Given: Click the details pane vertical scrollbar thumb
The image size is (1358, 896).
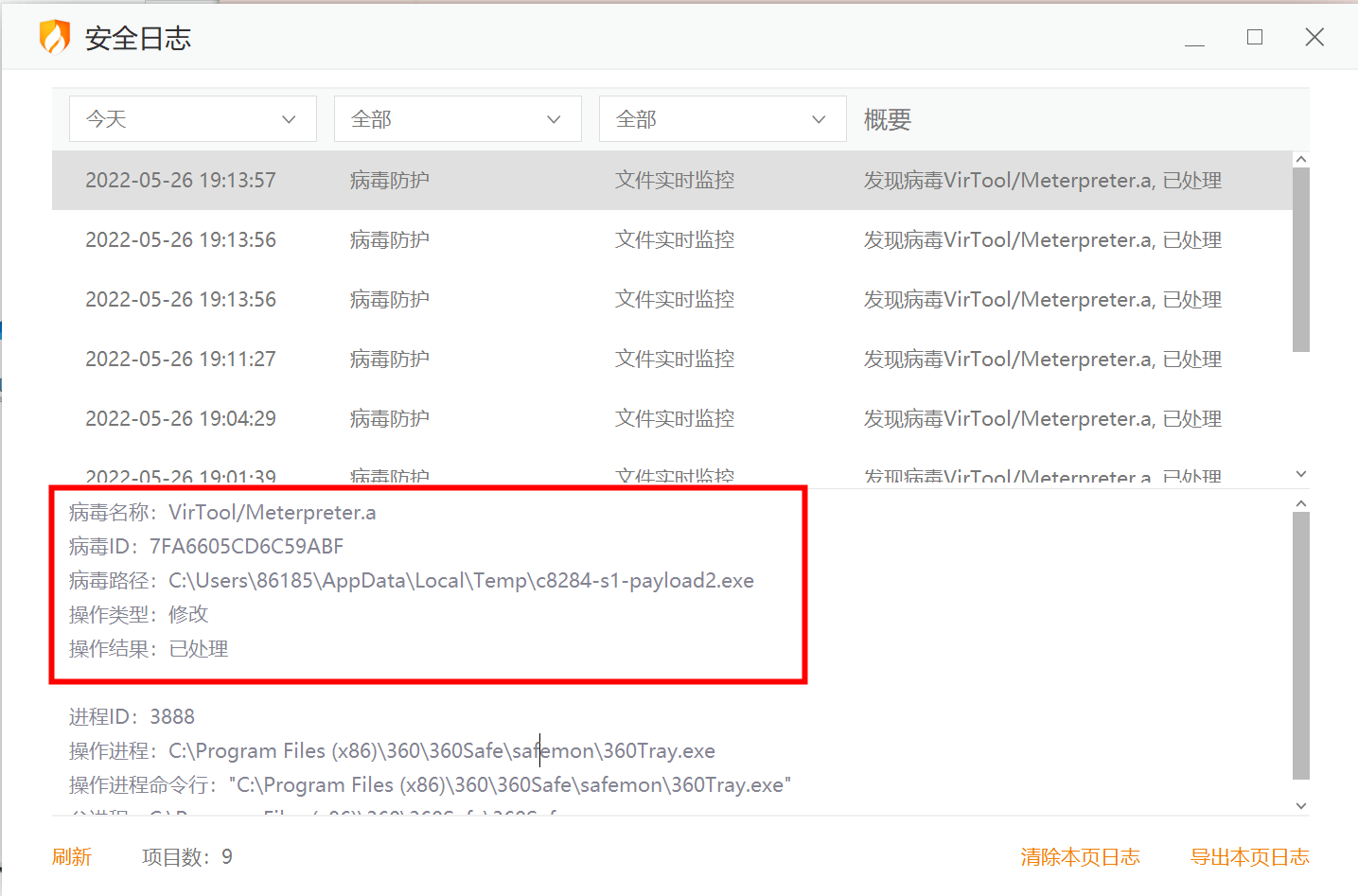Looking at the screenshot, I should click(x=1301, y=646).
